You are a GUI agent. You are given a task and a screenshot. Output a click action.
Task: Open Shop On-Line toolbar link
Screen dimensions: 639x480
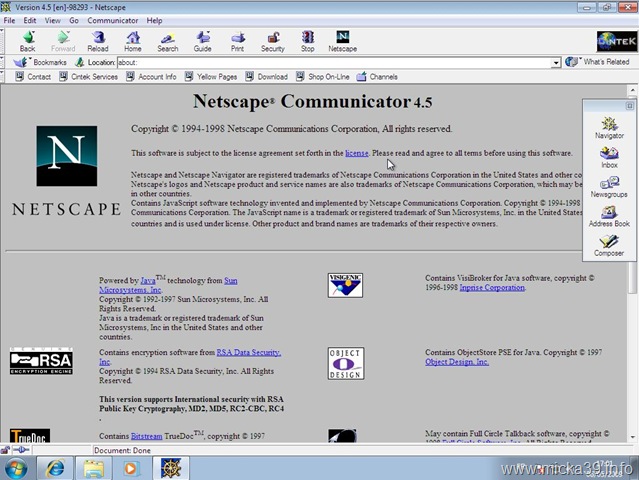coord(323,77)
